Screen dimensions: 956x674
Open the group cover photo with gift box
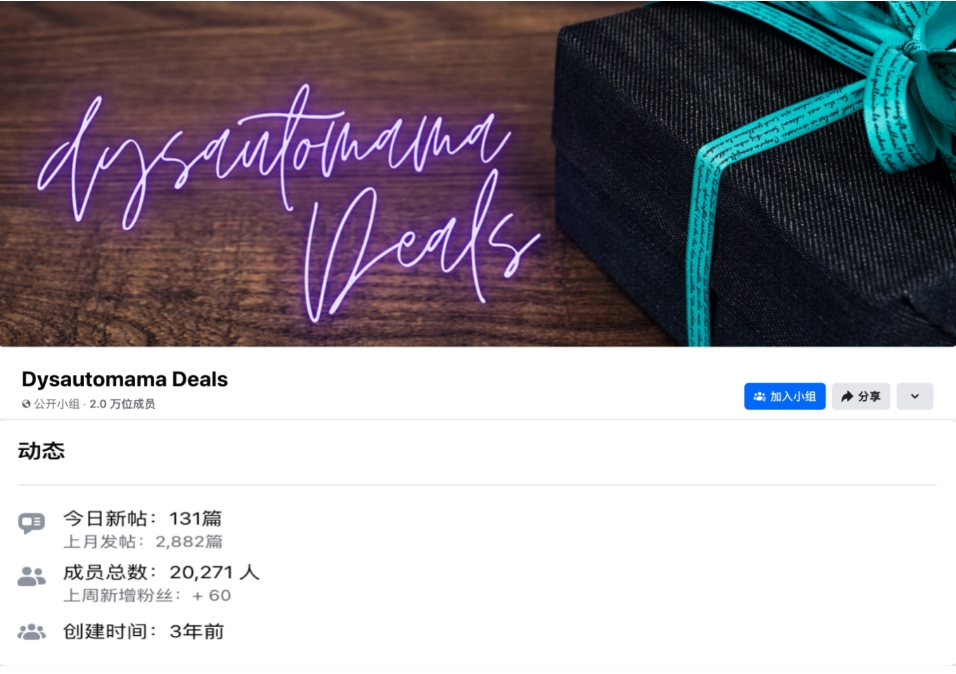click(x=478, y=173)
